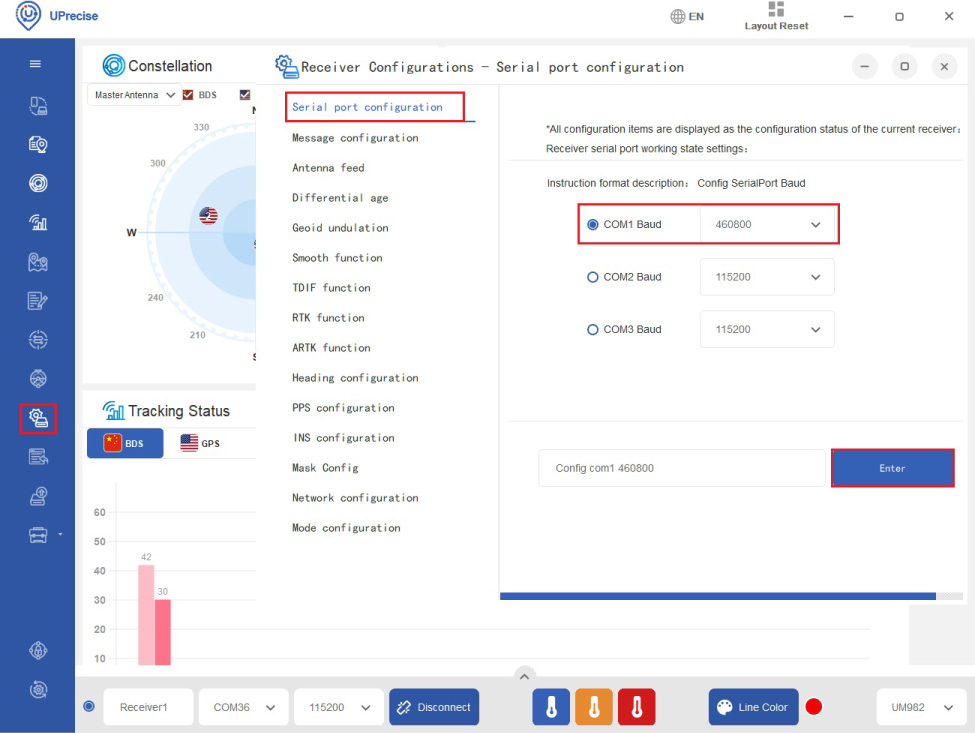Click the red thermometer button

tap(636, 707)
